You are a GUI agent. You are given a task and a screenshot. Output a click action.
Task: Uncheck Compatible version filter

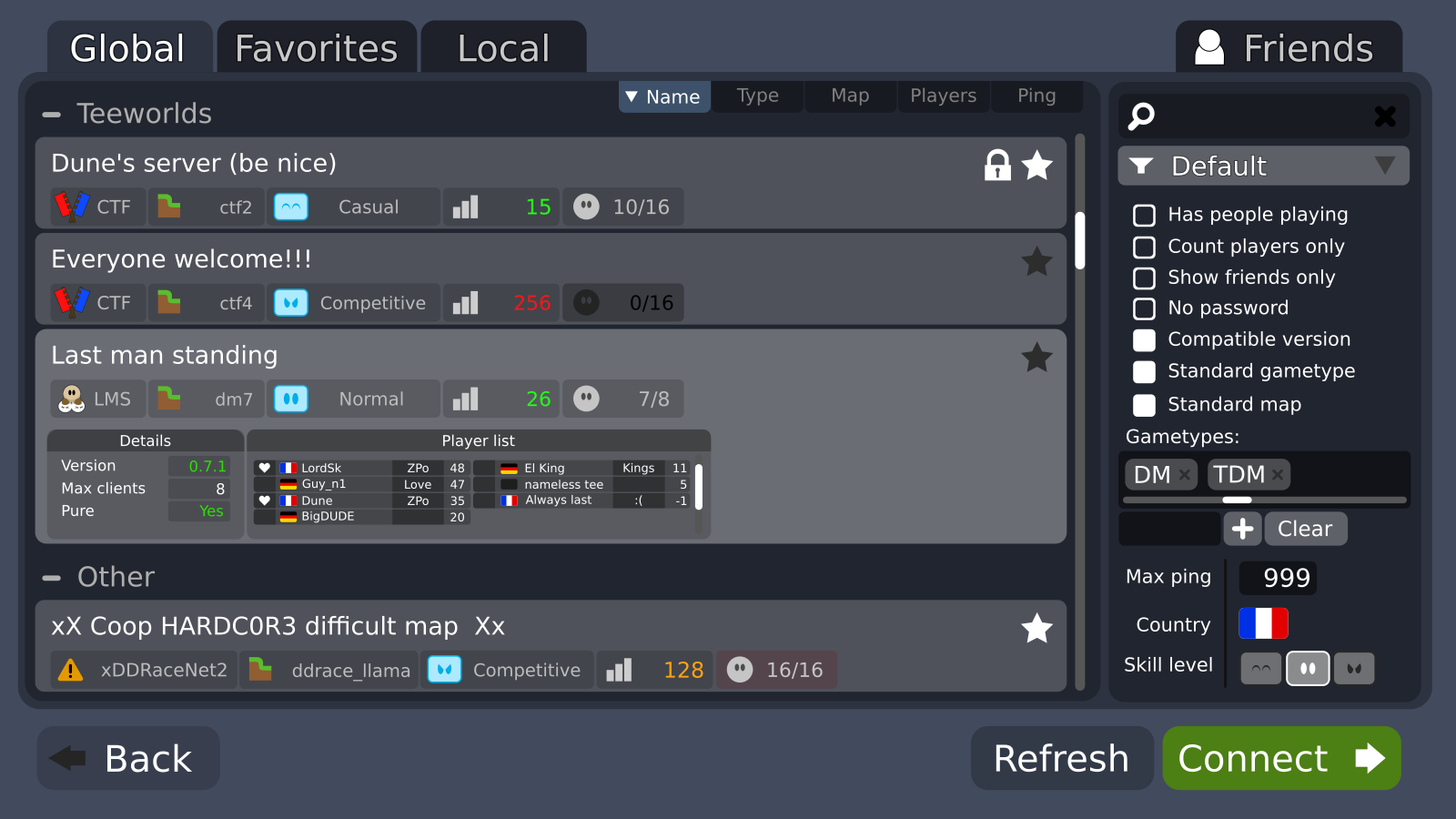click(1144, 339)
